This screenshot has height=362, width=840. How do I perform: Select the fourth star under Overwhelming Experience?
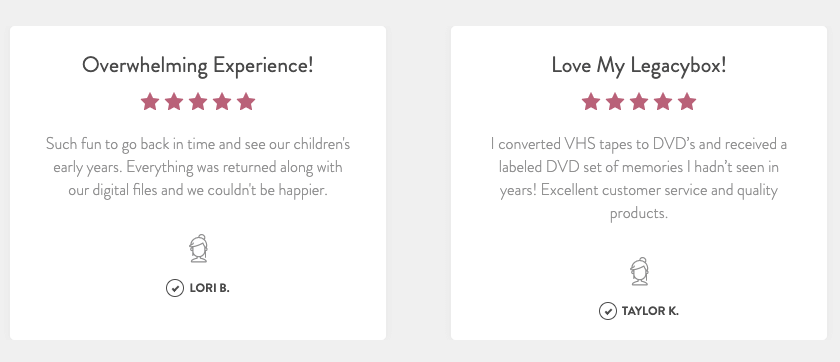click(x=222, y=101)
